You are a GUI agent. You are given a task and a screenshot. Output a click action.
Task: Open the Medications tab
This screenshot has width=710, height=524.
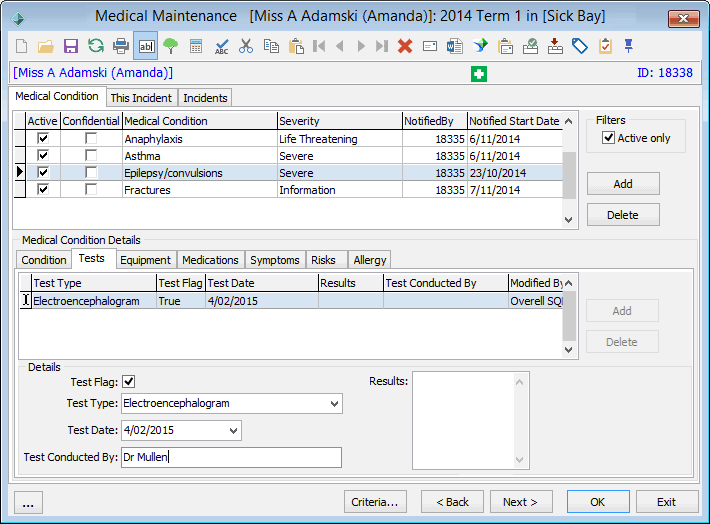[210, 260]
